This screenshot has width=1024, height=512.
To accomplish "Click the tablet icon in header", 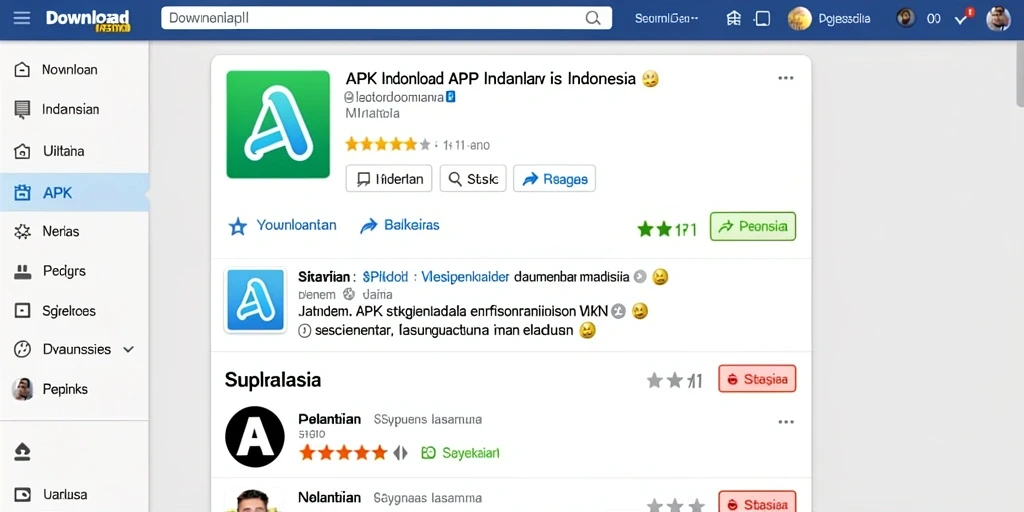I will [x=762, y=19].
